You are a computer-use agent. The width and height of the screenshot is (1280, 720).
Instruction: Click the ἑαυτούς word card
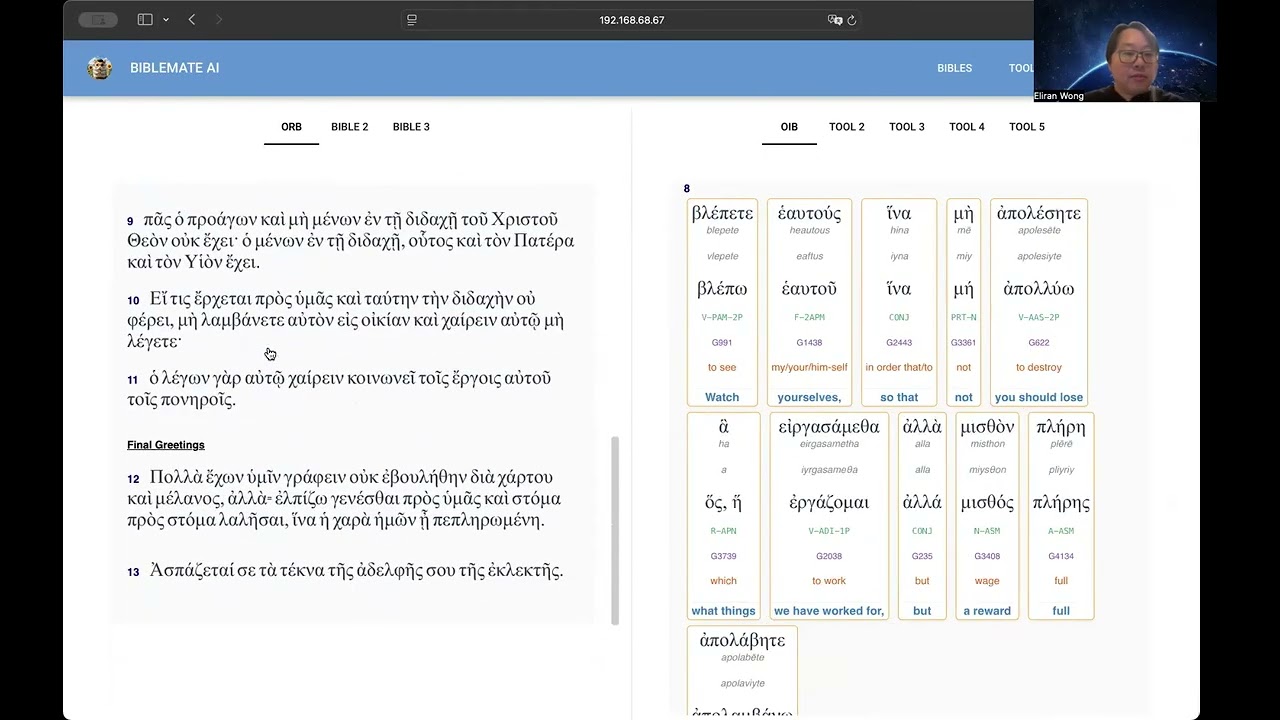tap(809, 303)
